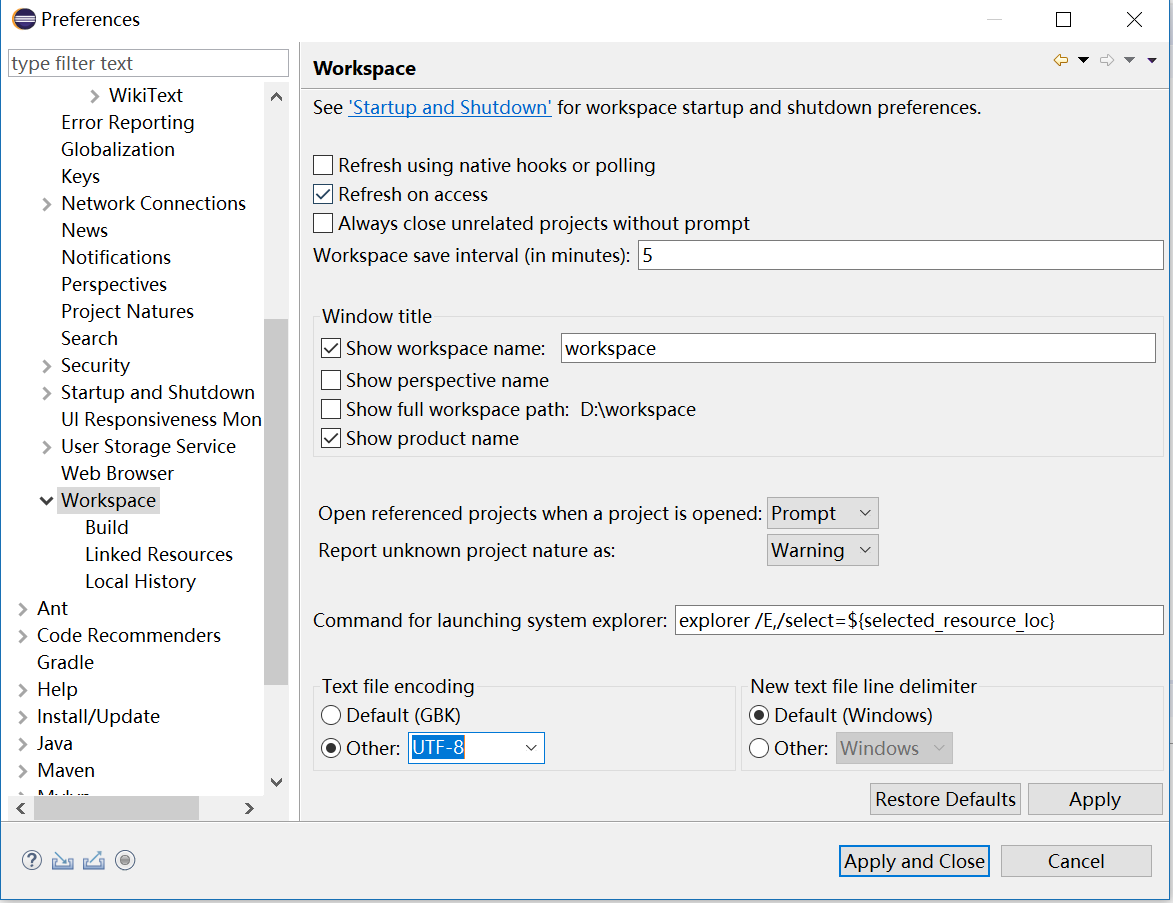Image resolution: width=1173 pixels, height=903 pixels.
Task: Open the Export preferences icon
Action: [93, 860]
